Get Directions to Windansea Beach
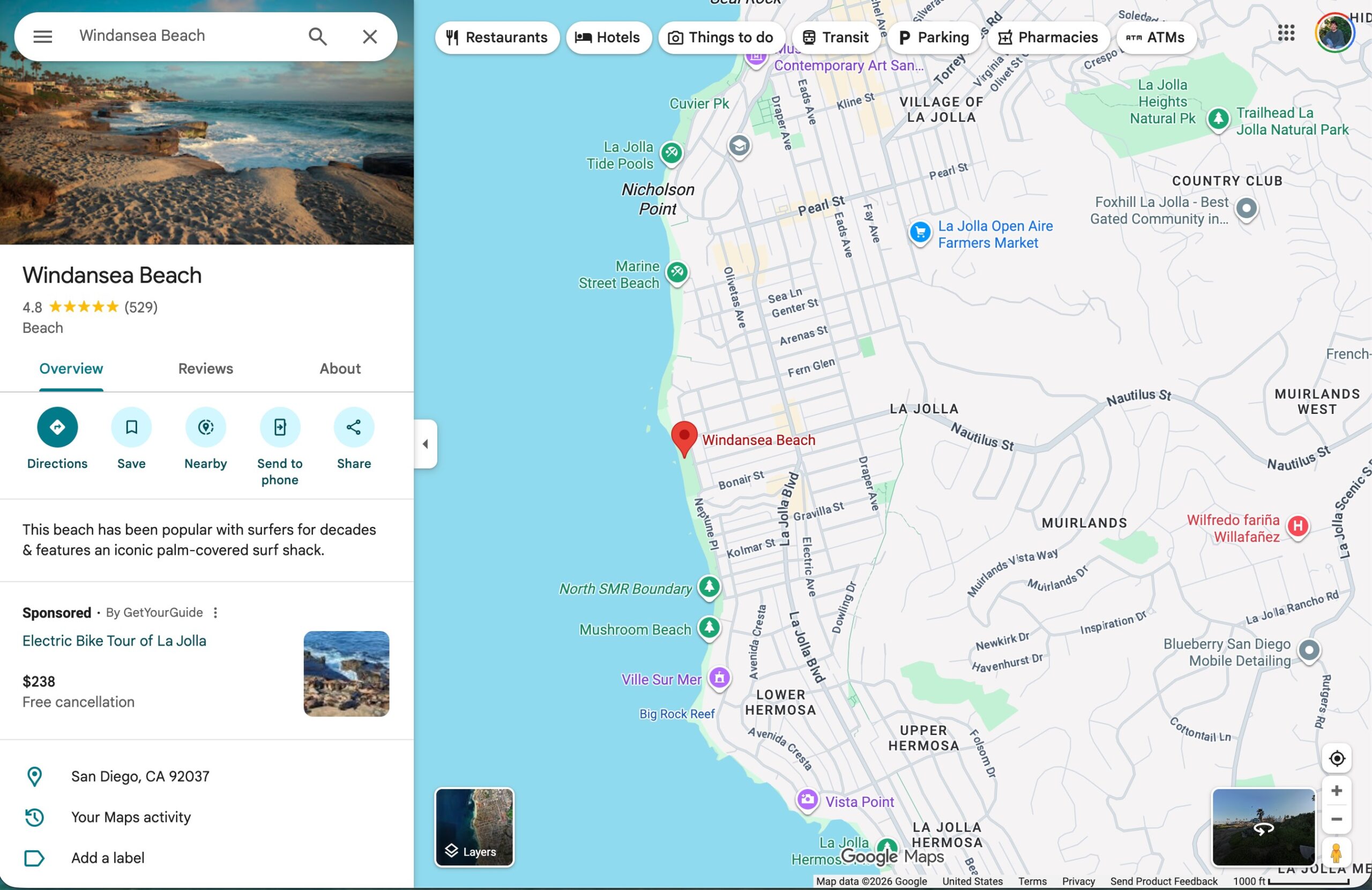The height and width of the screenshot is (890, 1372). click(x=57, y=427)
